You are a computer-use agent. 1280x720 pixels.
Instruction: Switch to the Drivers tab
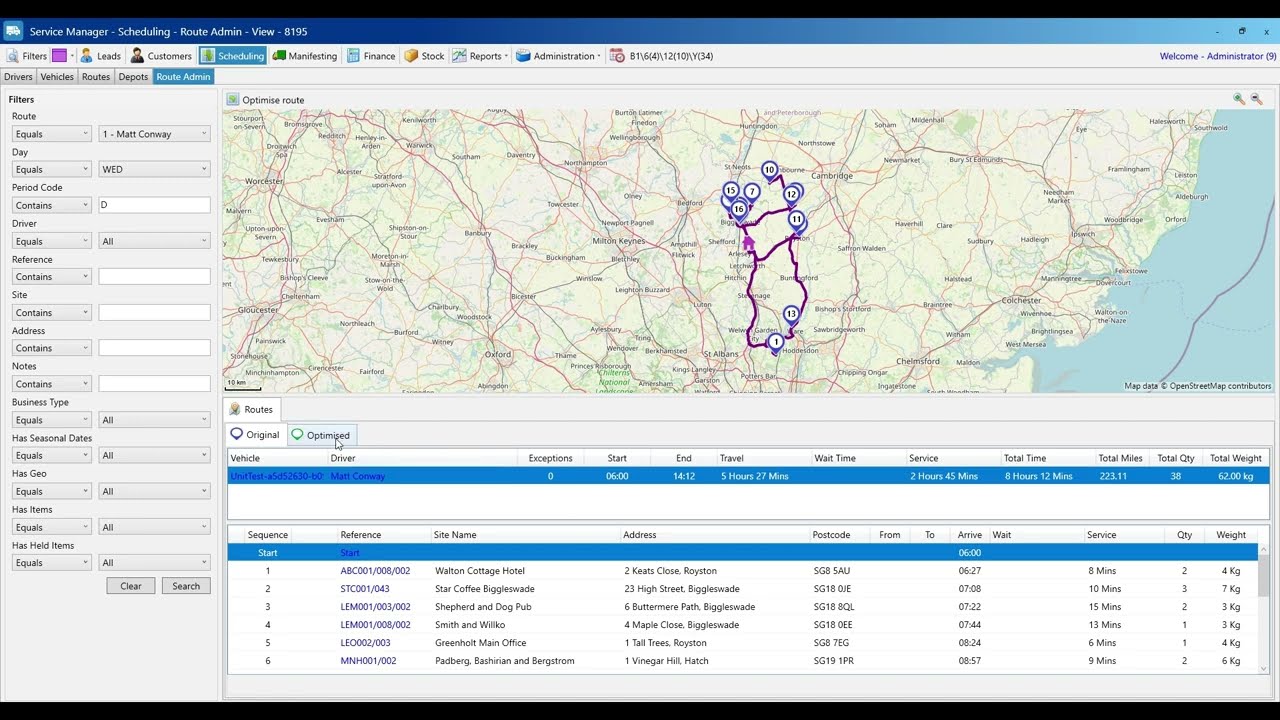pyautogui.click(x=18, y=77)
